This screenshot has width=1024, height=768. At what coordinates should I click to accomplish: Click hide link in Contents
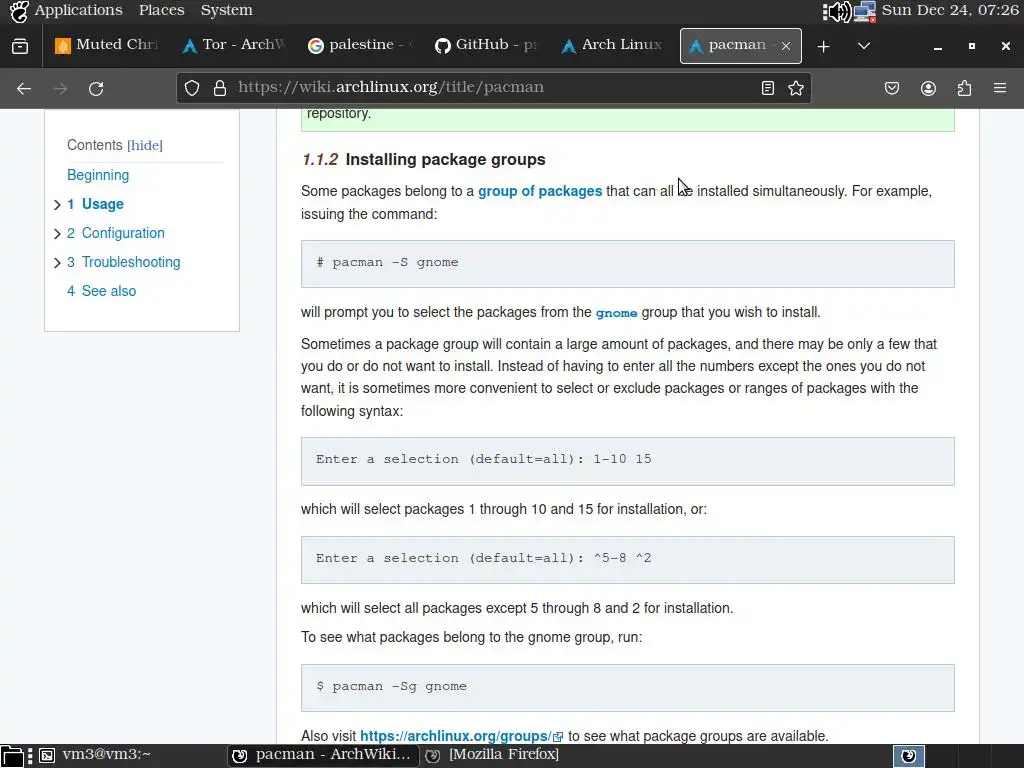click(145, 145)
